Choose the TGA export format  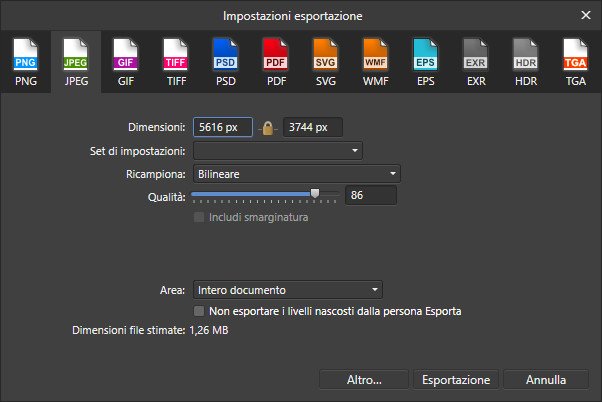click(576, 62)
